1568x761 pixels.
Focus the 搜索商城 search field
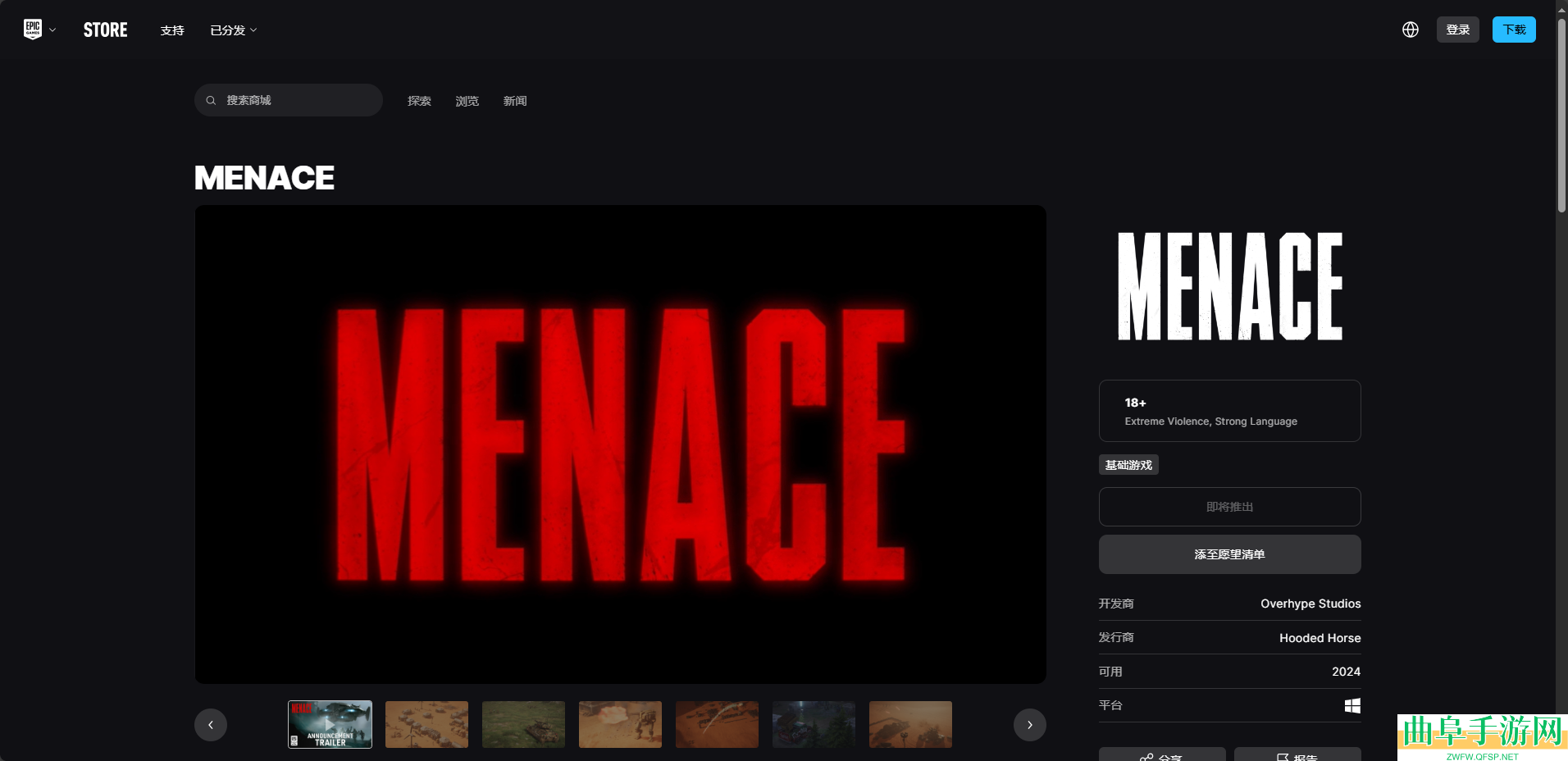tap(289, 100)
